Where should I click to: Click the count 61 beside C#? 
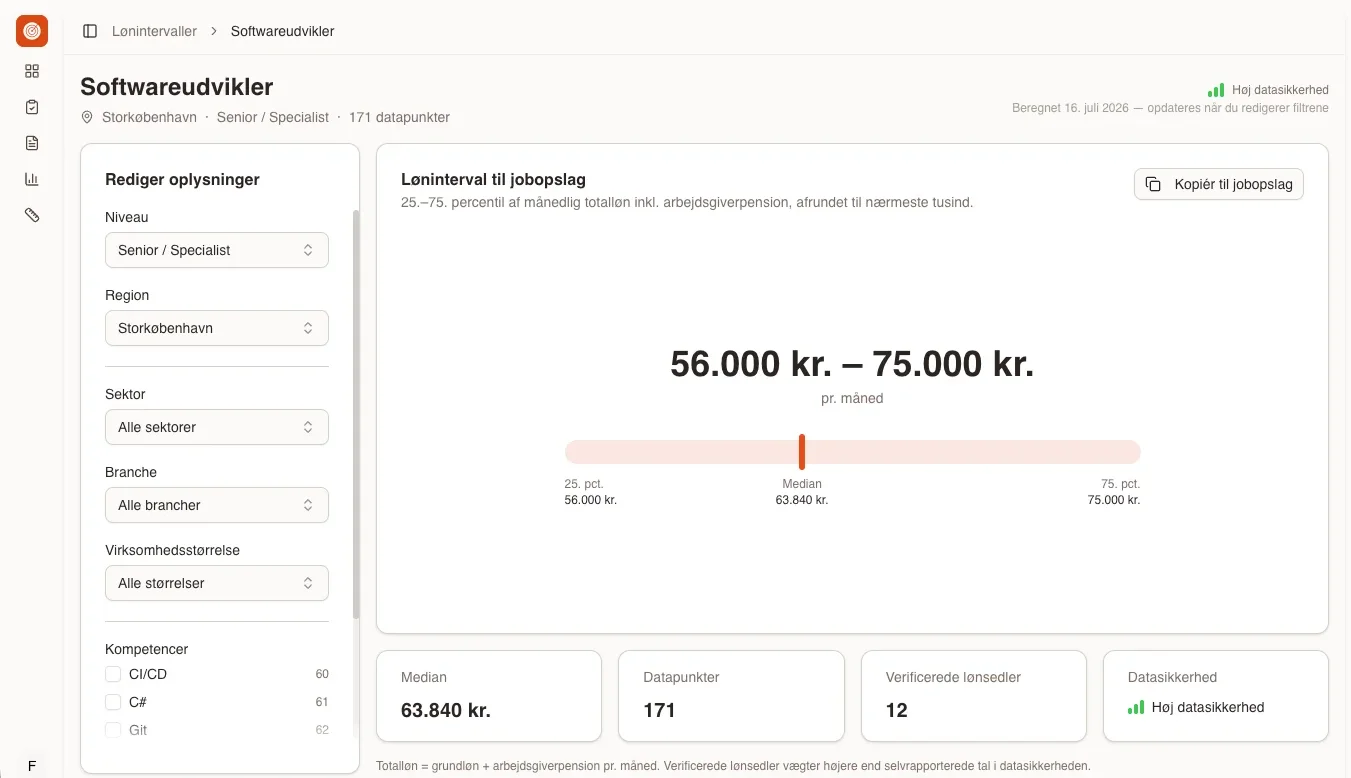(x=322, y=702)
